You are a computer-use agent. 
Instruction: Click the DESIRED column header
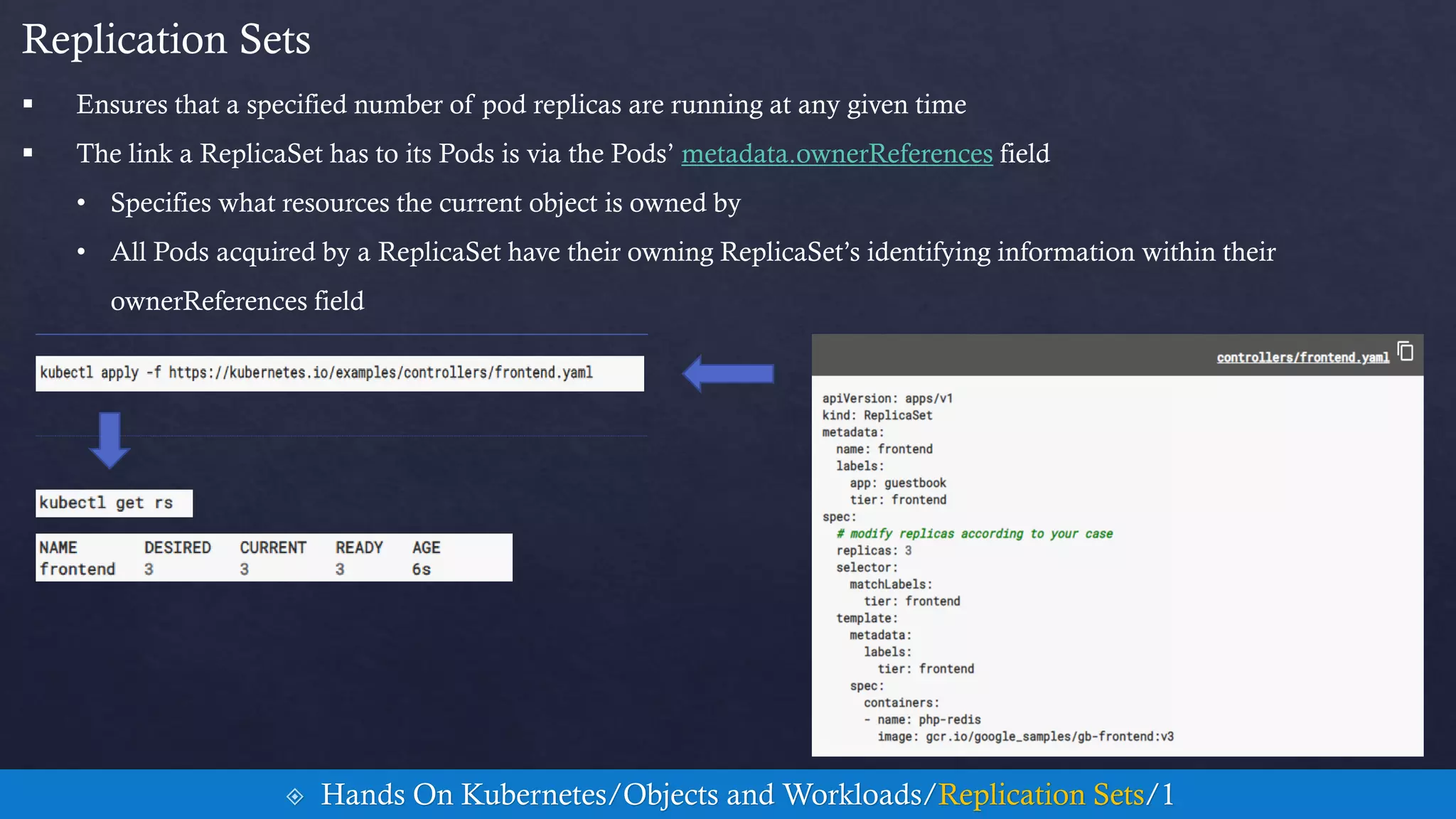click(x=178, y=547)
